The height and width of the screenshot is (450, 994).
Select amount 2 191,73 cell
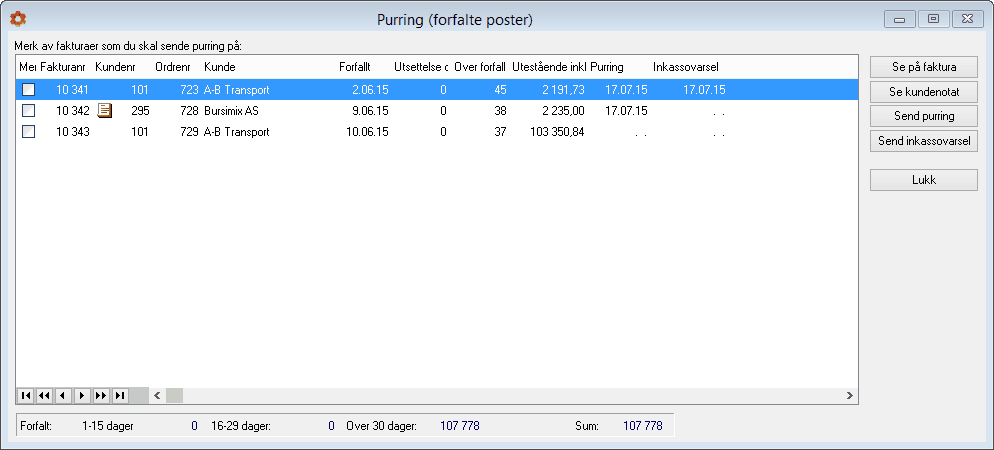pos(563,90)
